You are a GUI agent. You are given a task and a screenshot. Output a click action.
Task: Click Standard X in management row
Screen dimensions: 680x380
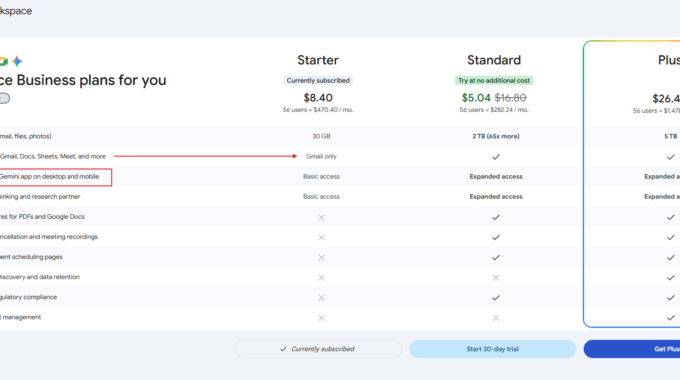click(x=496, y=318)
